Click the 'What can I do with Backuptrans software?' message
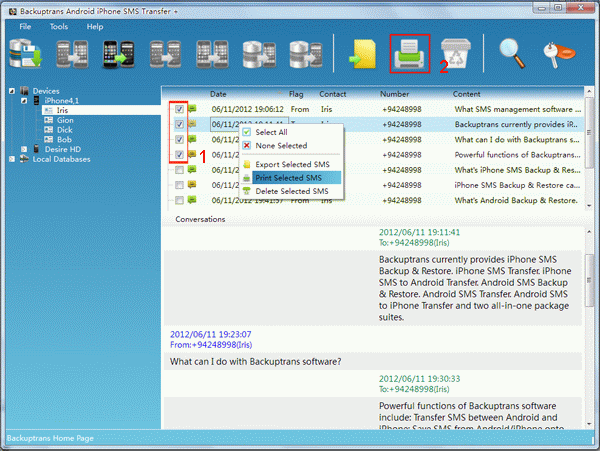600x451 pixels. 255,361
